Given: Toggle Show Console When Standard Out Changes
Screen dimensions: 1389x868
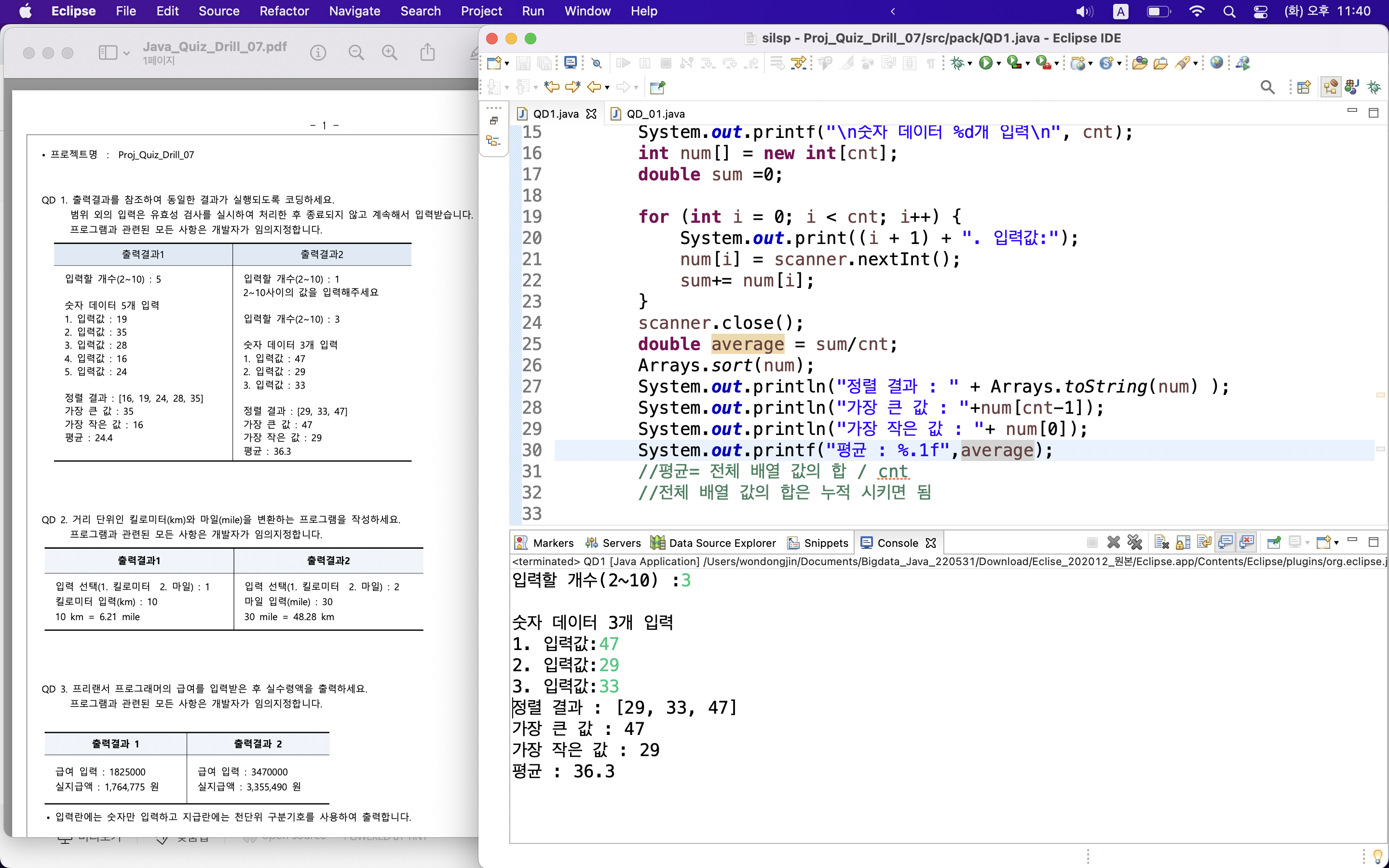Looking at the screenshot, I should 1225,542.
